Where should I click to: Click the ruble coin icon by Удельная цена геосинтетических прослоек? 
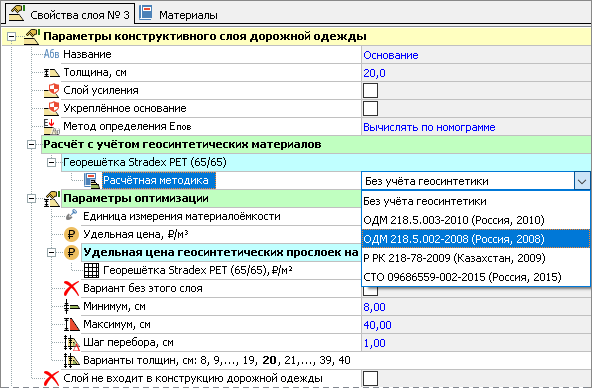pyautogui.click(x=71, y=253)
